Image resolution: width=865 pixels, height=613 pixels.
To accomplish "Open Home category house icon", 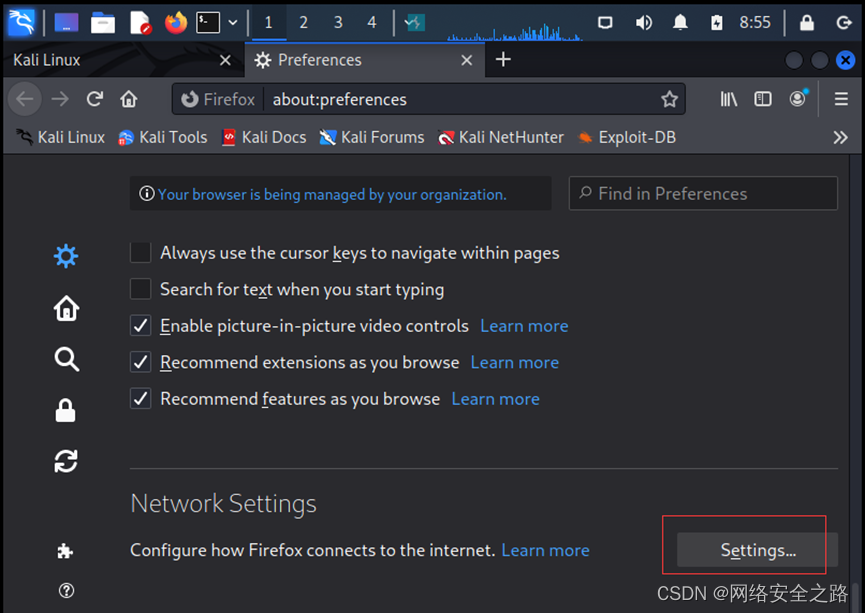I will pos(66,308).
